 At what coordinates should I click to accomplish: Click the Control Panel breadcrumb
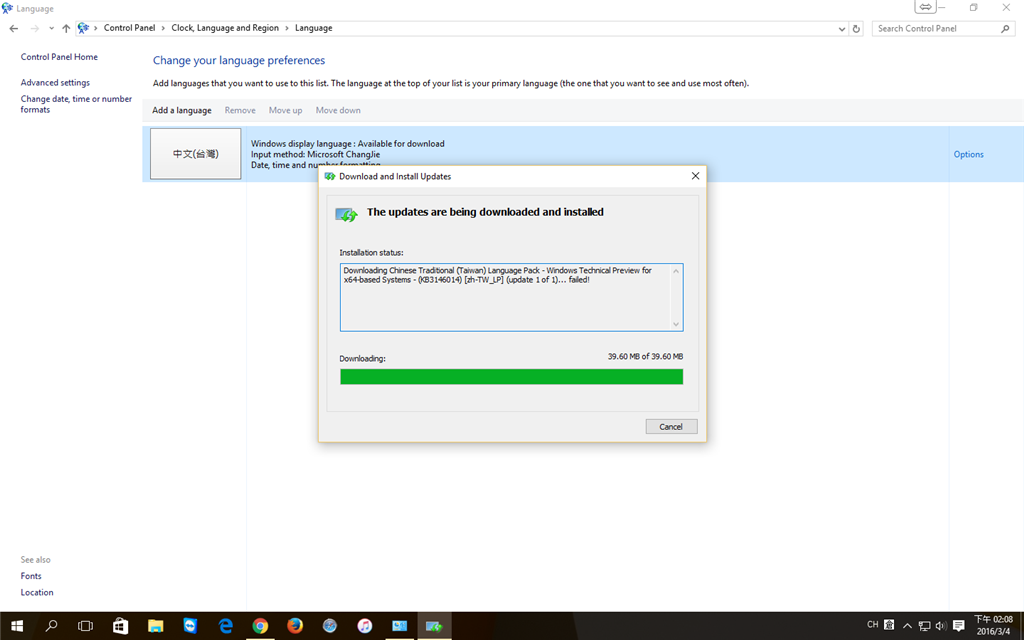coord(129,28)
